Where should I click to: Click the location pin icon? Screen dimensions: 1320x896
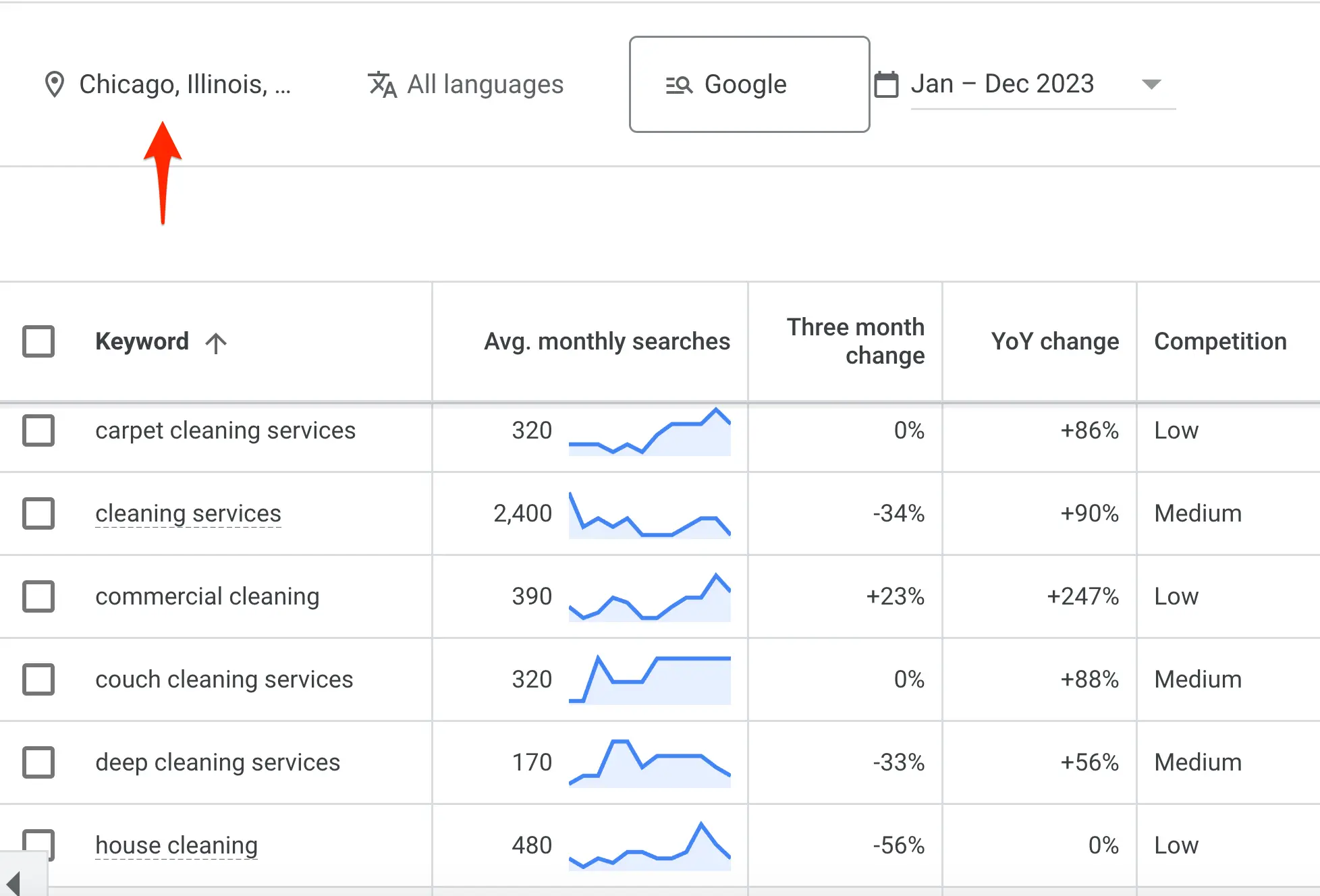tap(54, 84)
